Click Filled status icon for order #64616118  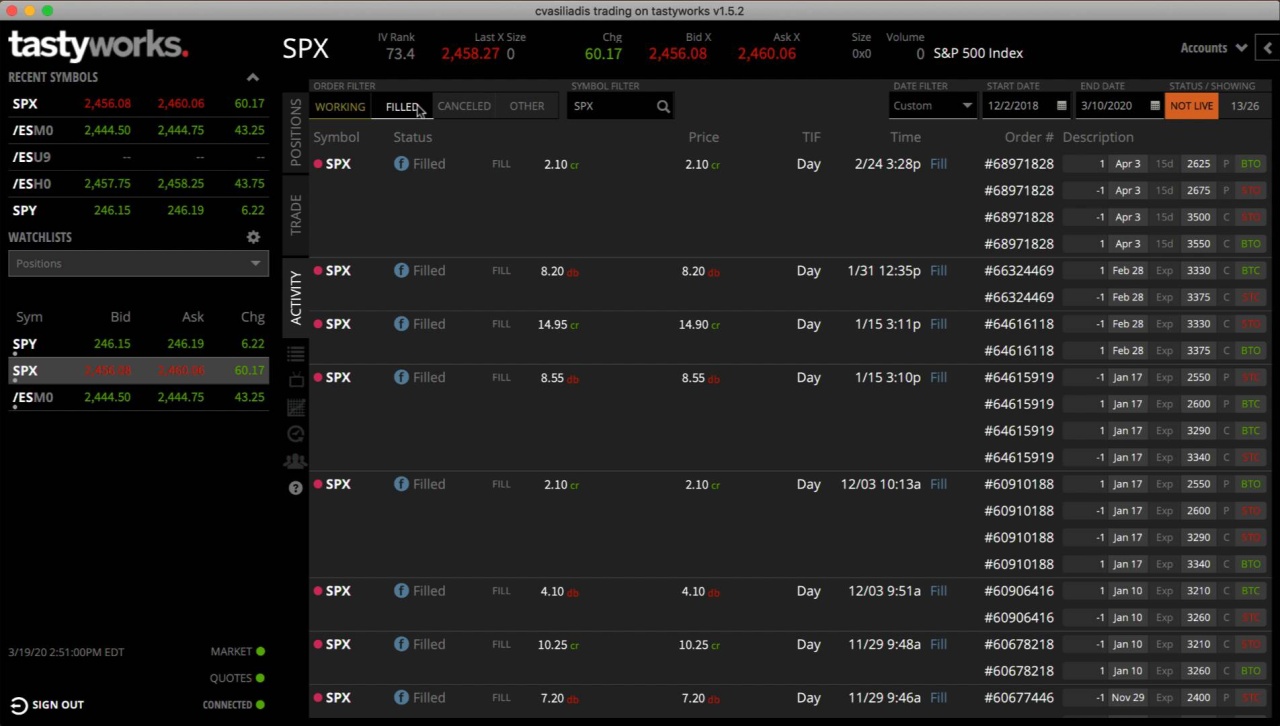click(x=401, y=324)
